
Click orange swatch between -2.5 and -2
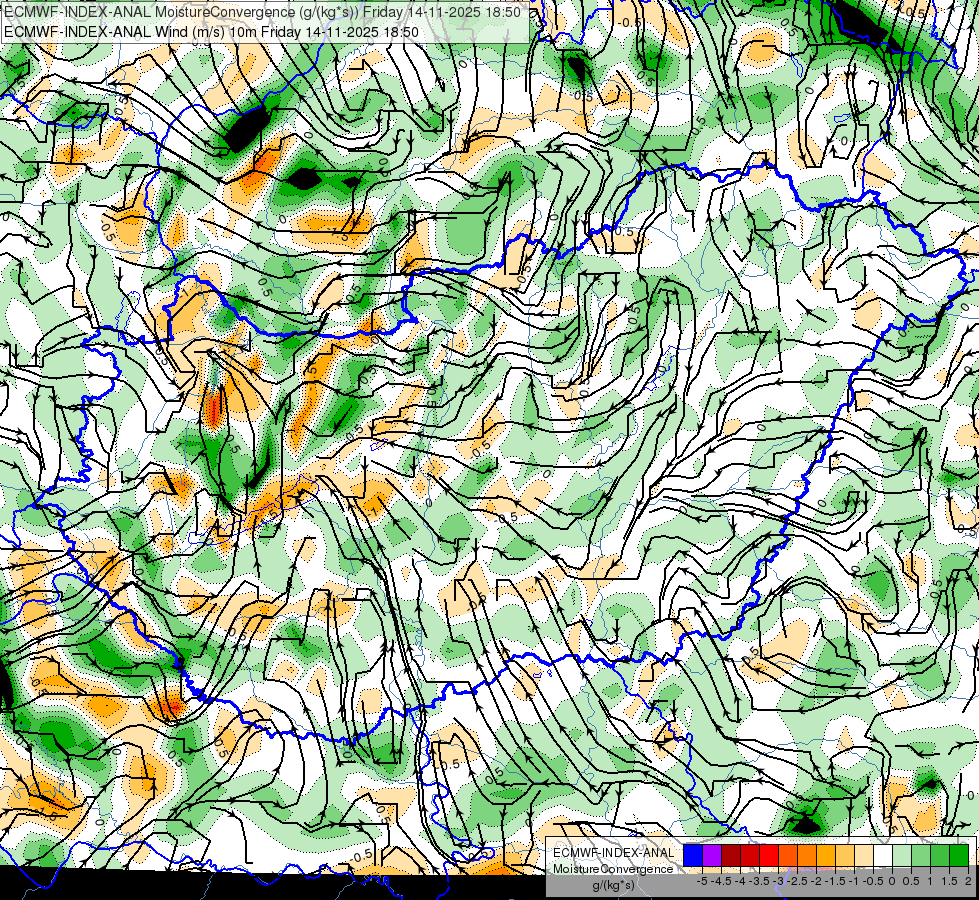pyautogui.click(x=807, y=856)
